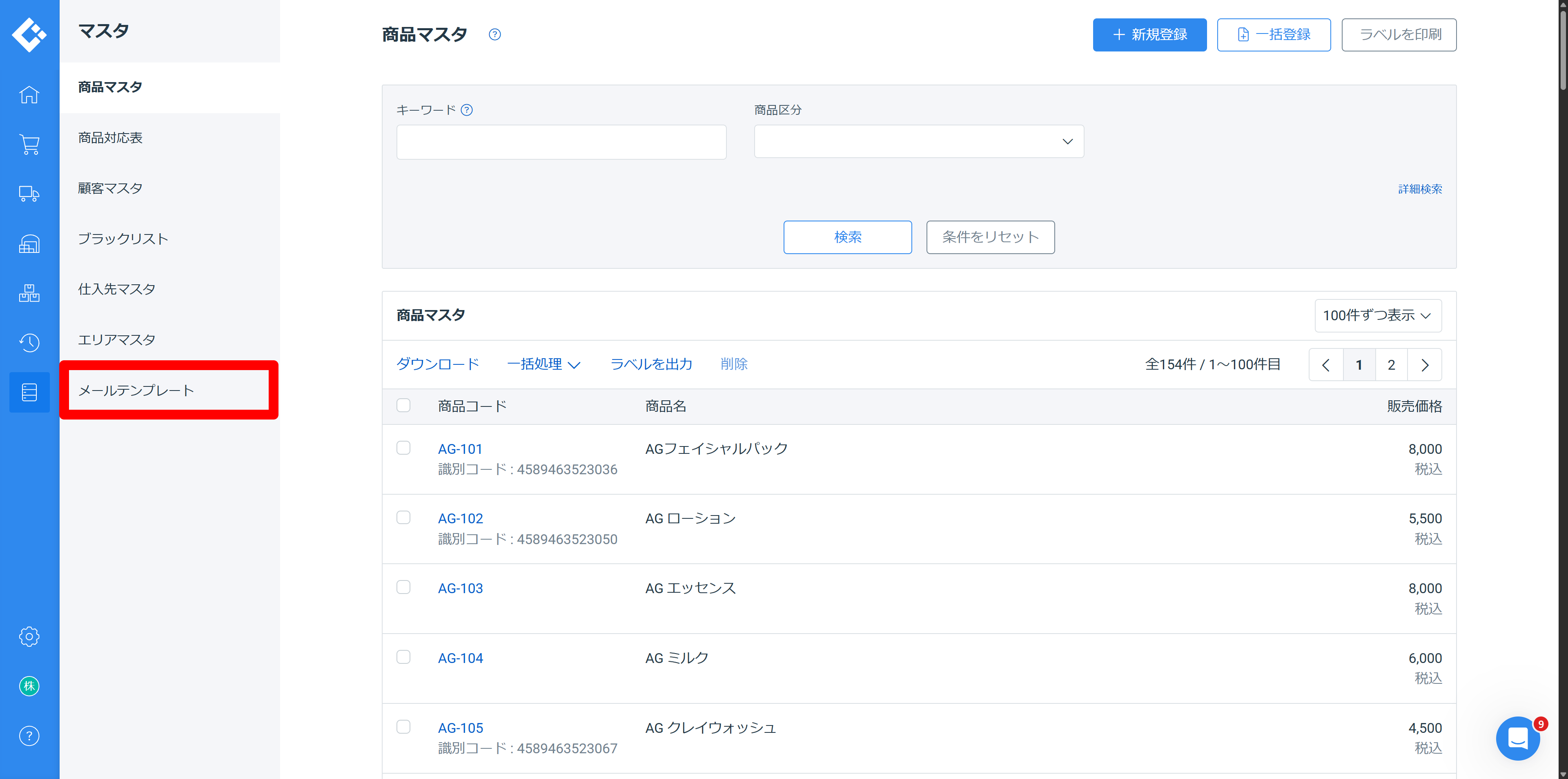
Task: Click the ラベルを印刷 button
Action: [x=1399, y=35]
